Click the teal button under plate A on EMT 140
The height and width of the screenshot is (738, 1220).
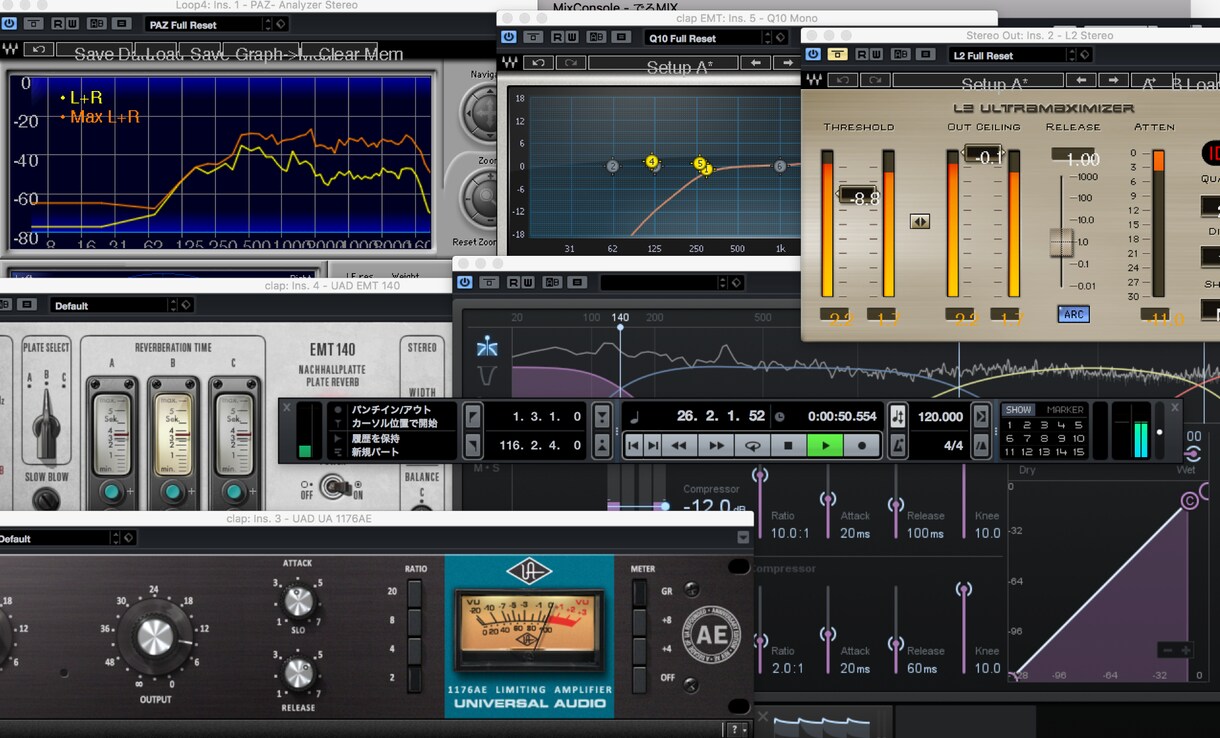111,491
